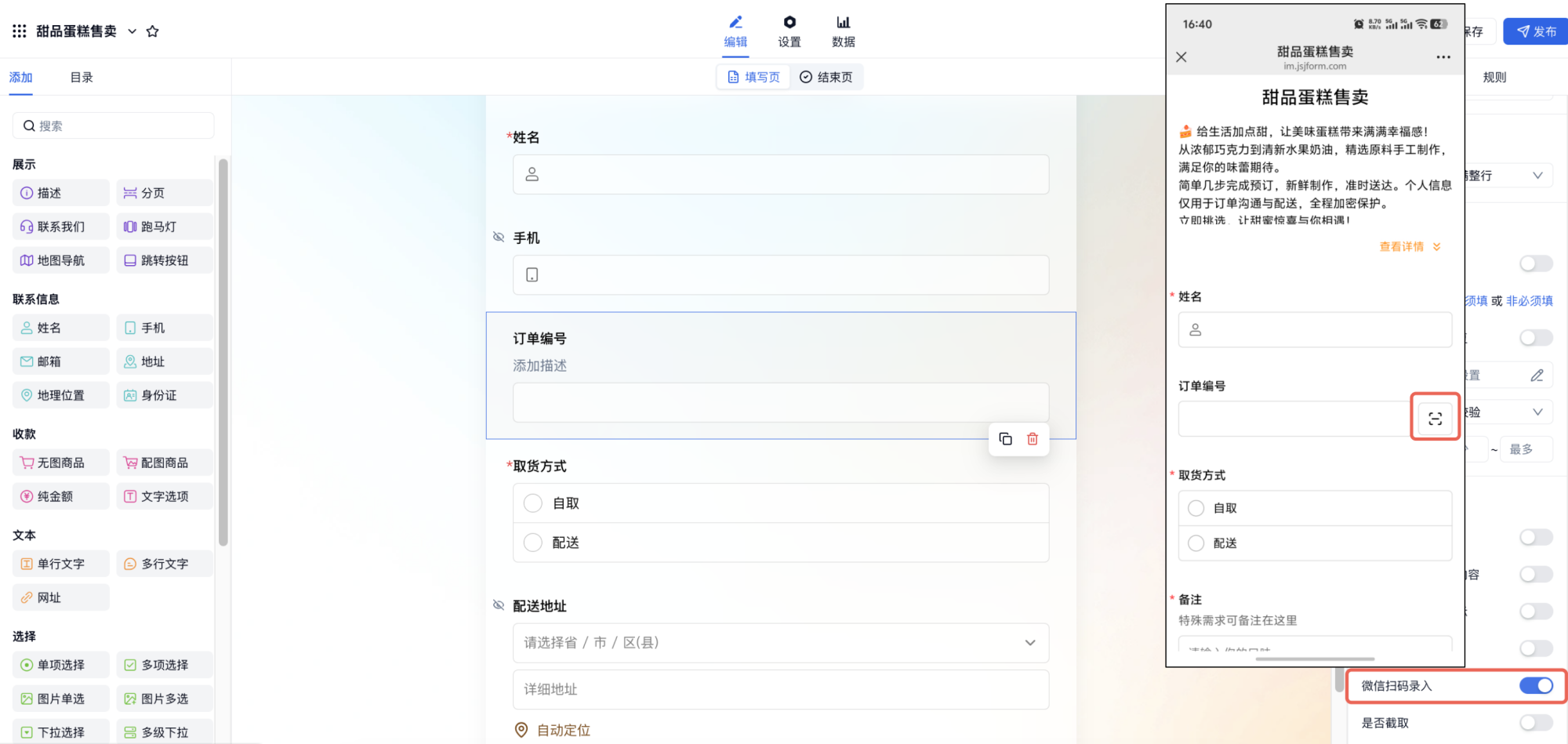The height and width of the screenshot is (744, 1568).
Task: Add a 配图商品 payment component
Action: 165,463
